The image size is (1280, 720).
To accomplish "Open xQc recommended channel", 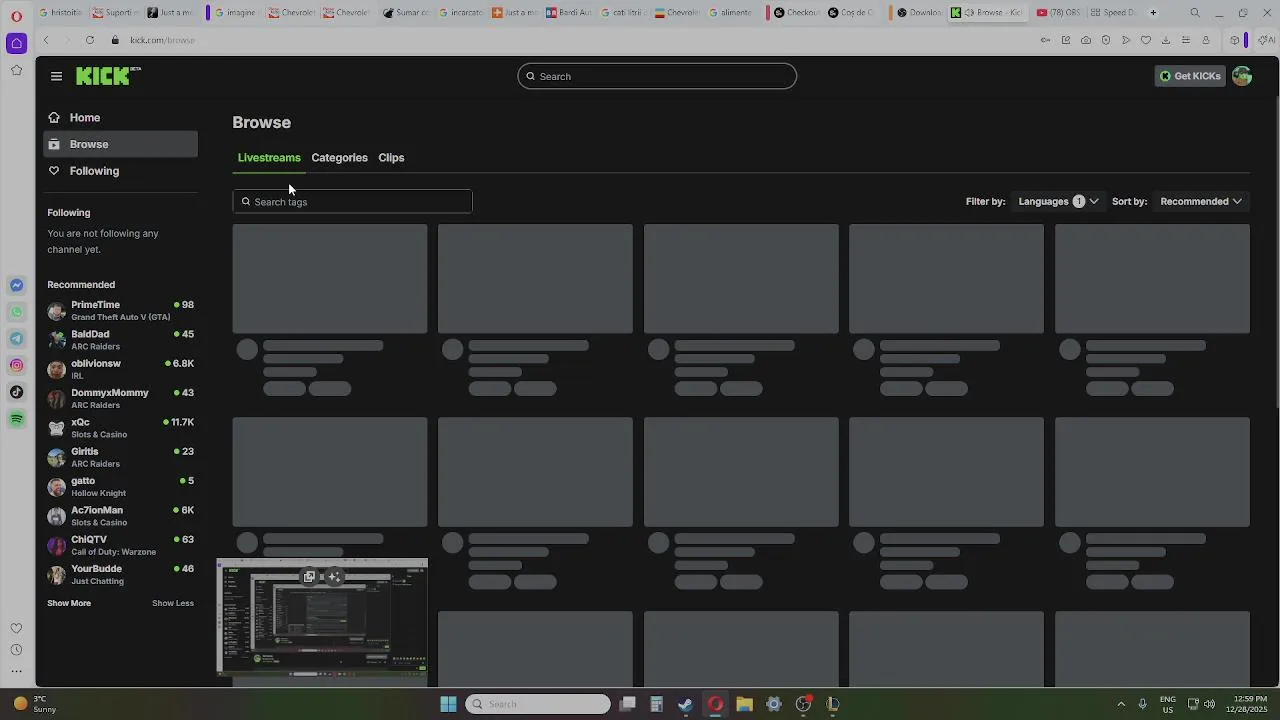I will pos(120,428).
